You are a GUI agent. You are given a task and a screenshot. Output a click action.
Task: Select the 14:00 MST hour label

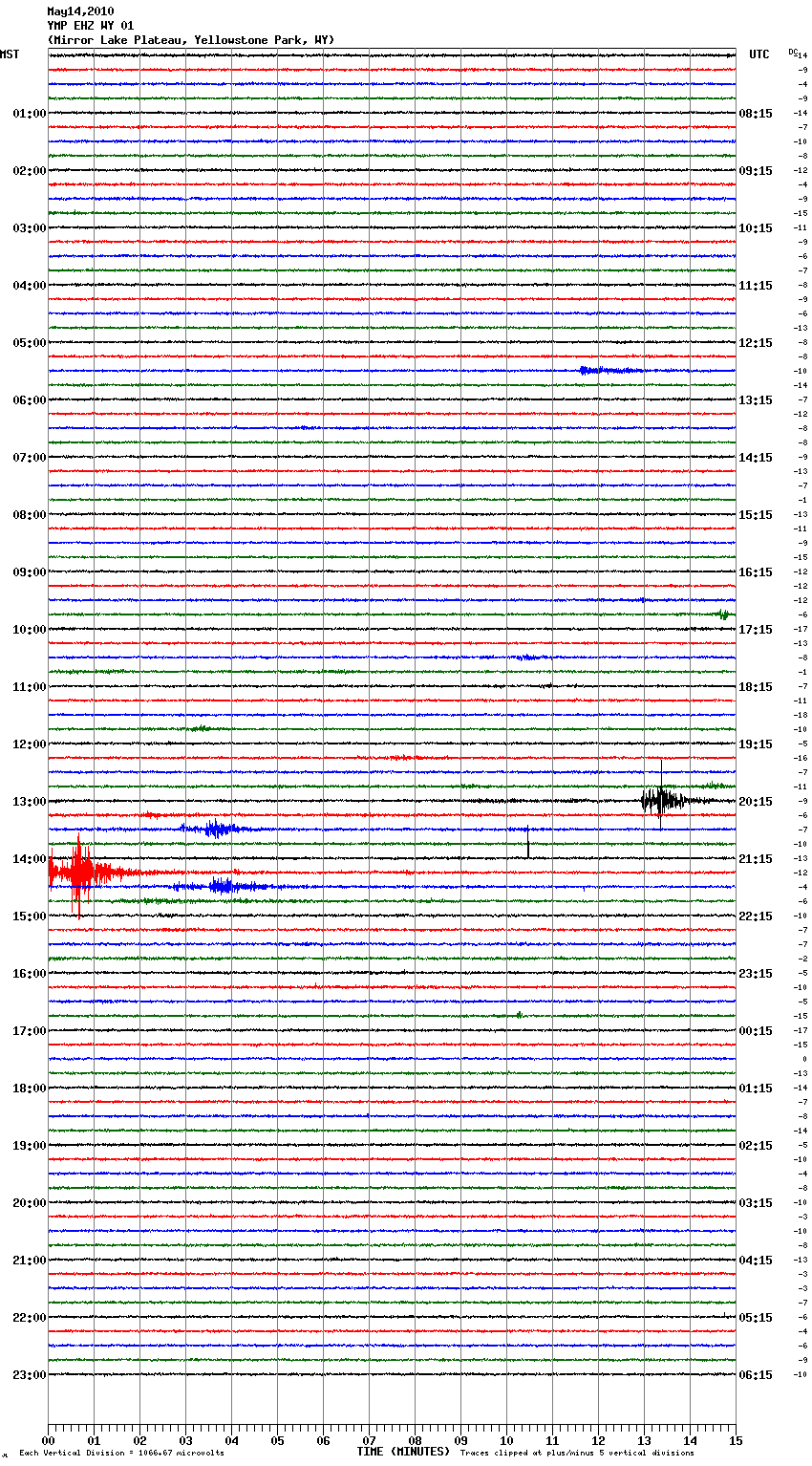pos(30,859)
